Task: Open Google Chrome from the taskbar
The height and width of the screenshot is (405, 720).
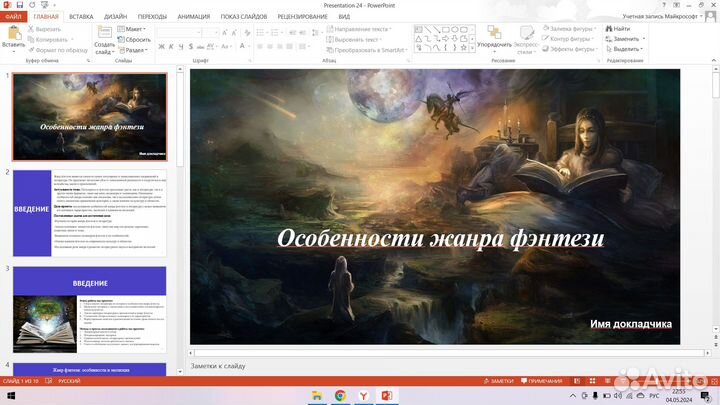Action: point(340,396)
